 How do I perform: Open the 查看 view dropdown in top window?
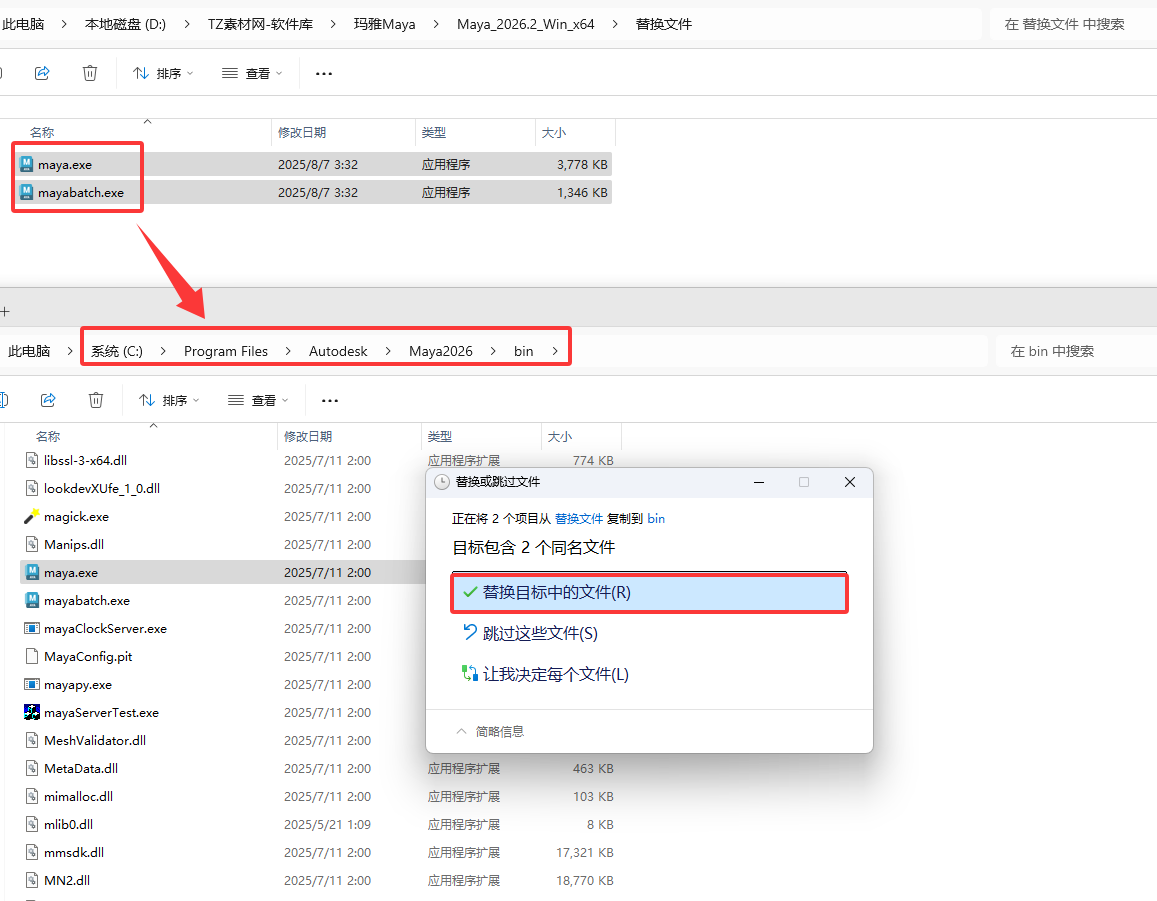(252, 73)
